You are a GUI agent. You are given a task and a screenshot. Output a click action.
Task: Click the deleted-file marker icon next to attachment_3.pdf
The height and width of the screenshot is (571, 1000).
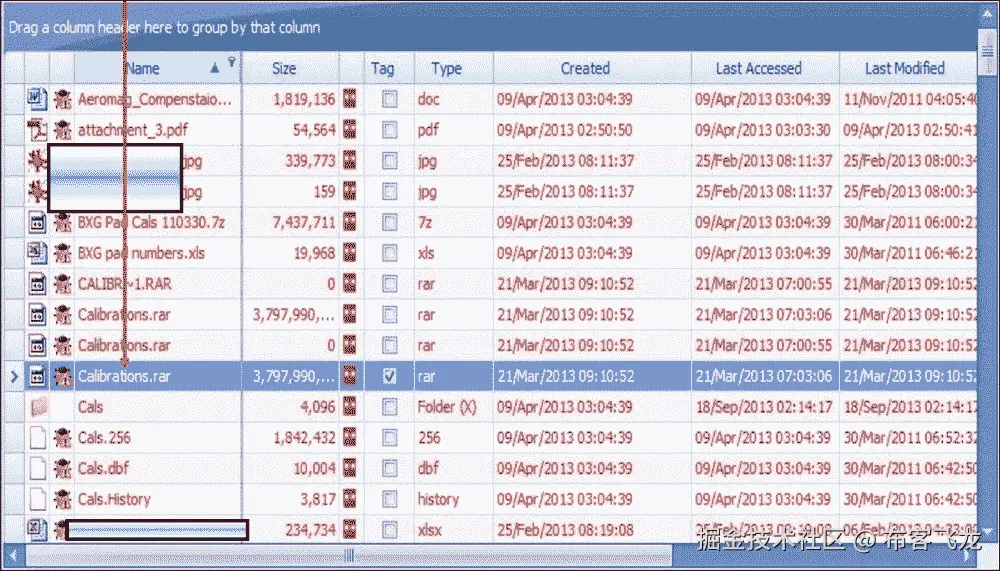[x=62, y=130]
